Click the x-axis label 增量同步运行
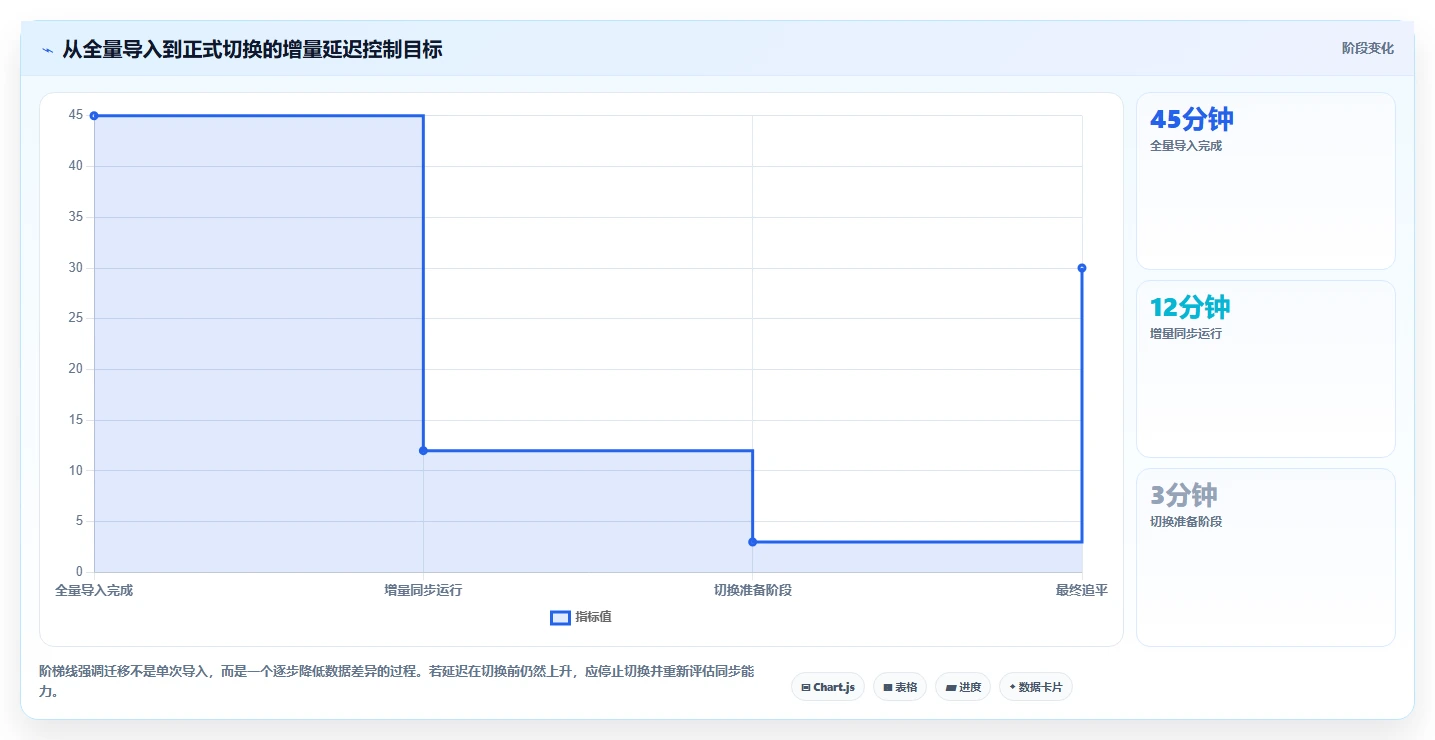Image resolution: width=1435 pixels, height=740 pixels. (x=423, y=590)
